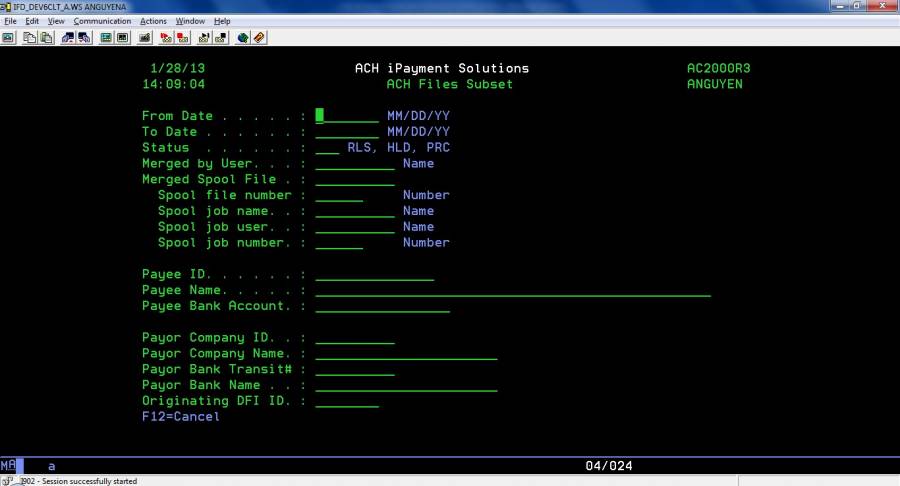Place cursor in Spool job name field
The height and width of the screenshot is (486, 900).
(x=354, y=211)
